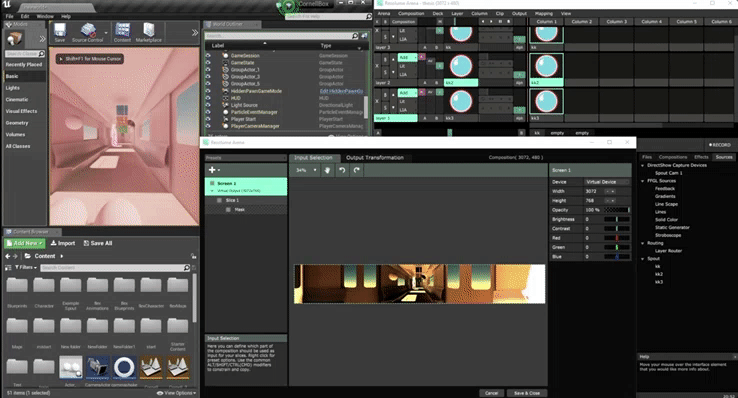
Task: Click the World Outliner search magnifier icon
Action: coord(355,36)
